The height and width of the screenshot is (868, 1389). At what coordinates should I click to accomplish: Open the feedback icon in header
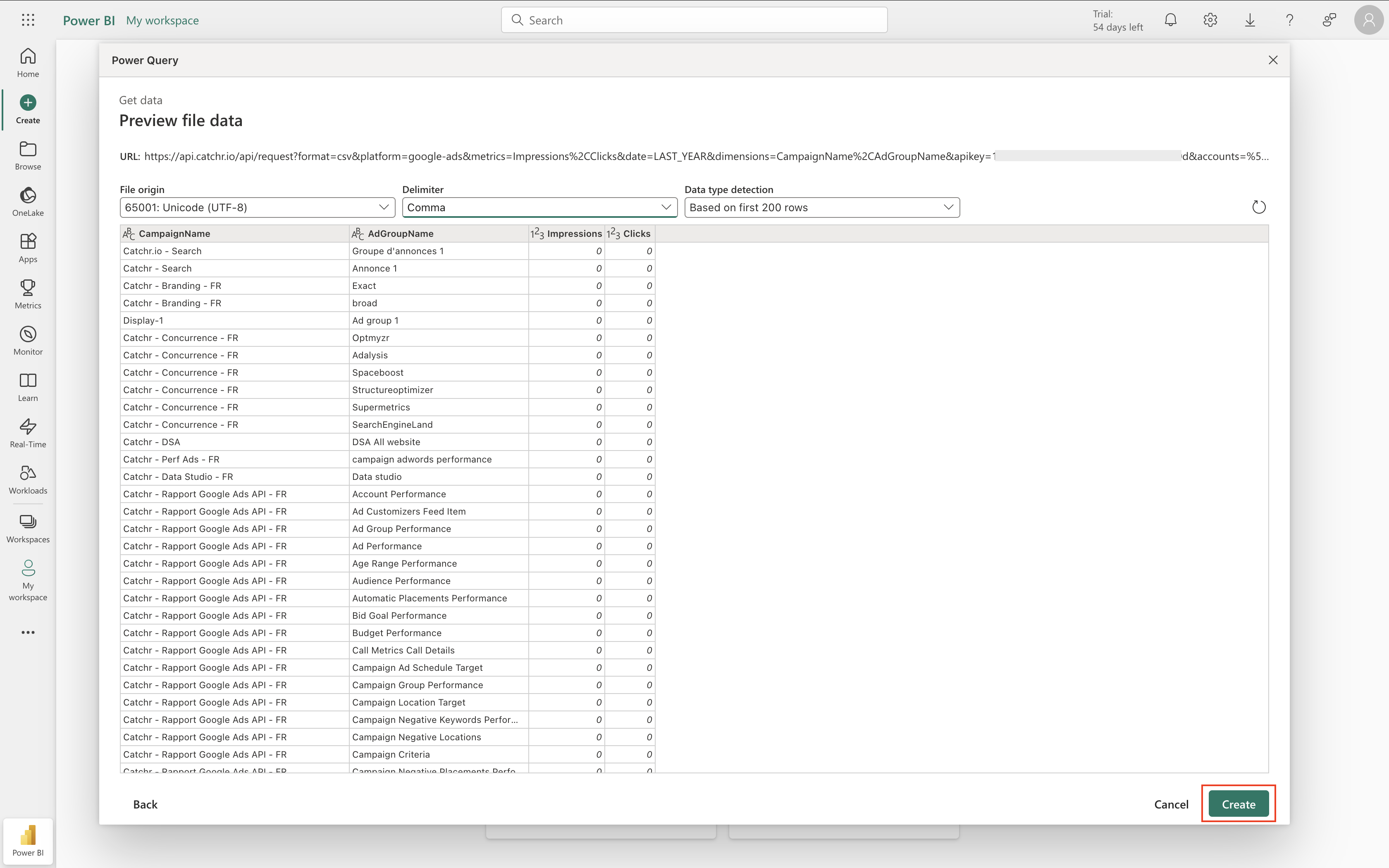coord(1329,20)
